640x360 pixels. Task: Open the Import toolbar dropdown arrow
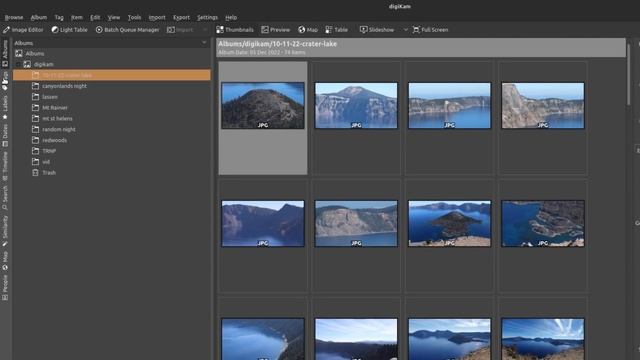click(x=204, y=30)
